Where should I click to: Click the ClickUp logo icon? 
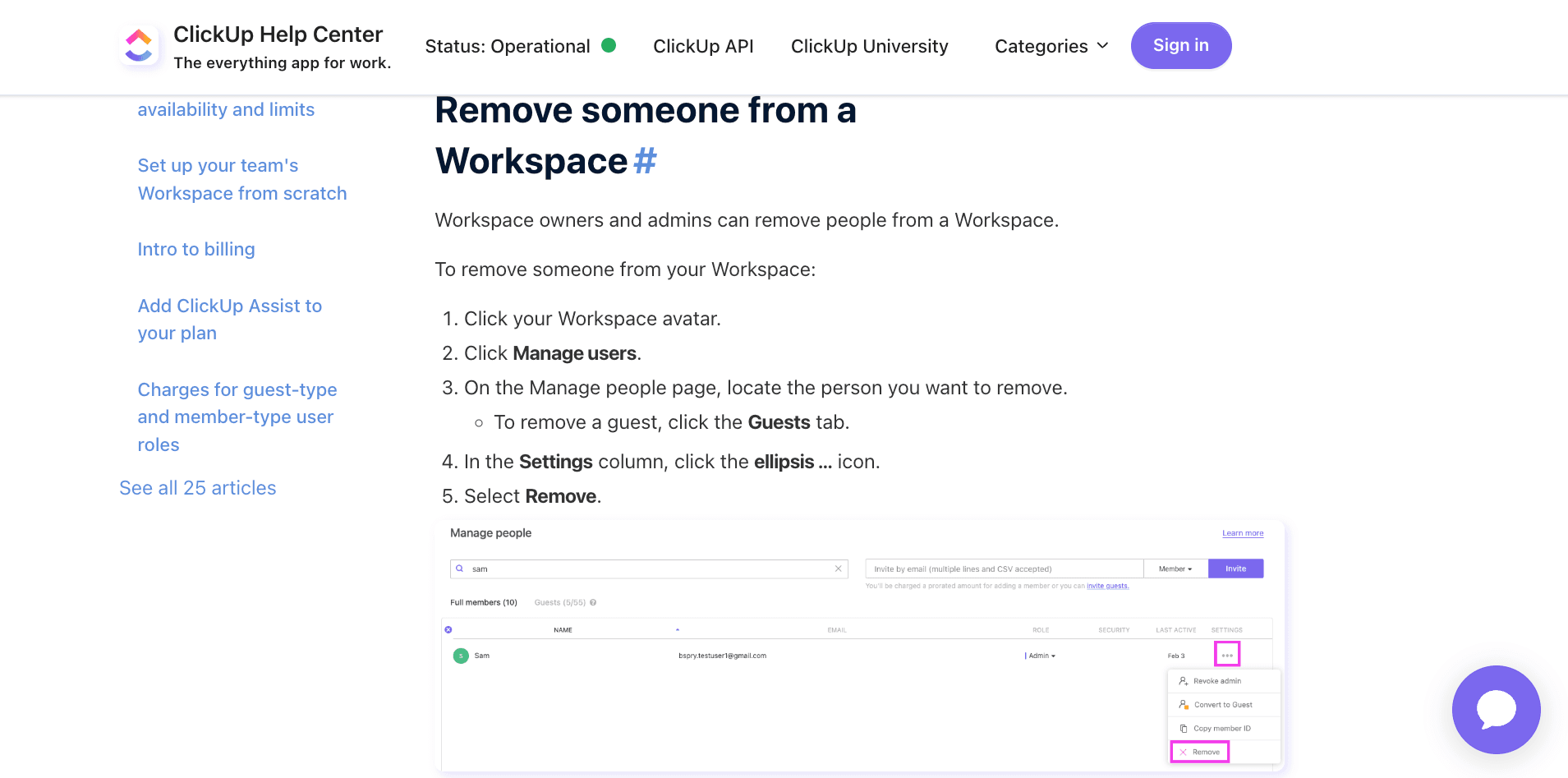point(139,46)
